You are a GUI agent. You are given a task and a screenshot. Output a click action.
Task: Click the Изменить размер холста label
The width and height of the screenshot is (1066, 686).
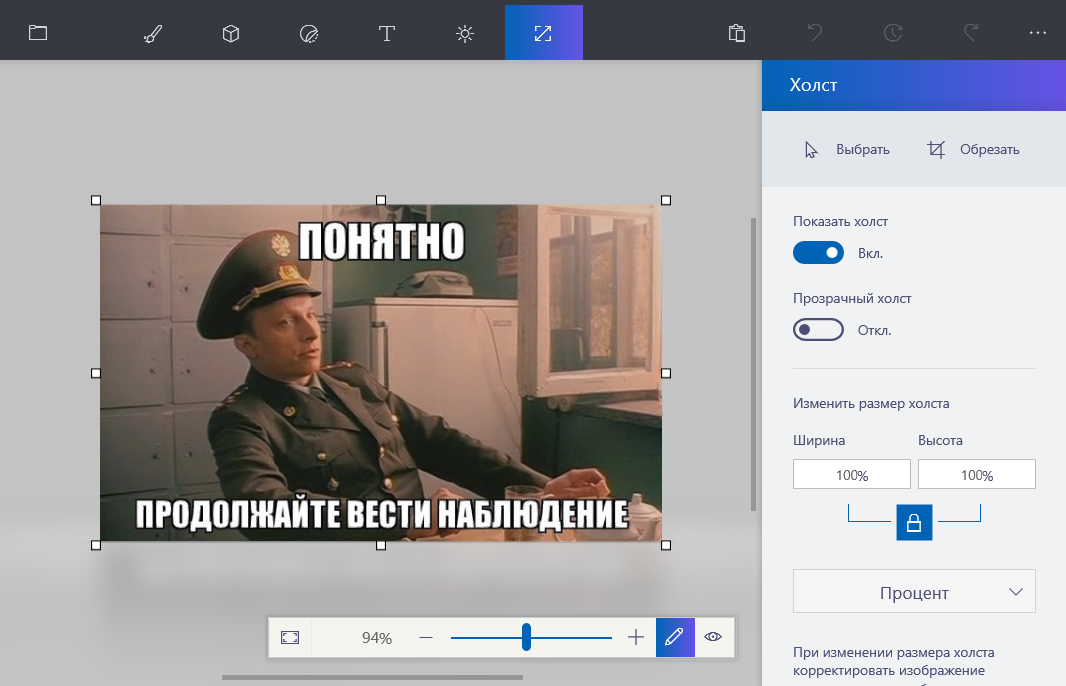point(871,403)
